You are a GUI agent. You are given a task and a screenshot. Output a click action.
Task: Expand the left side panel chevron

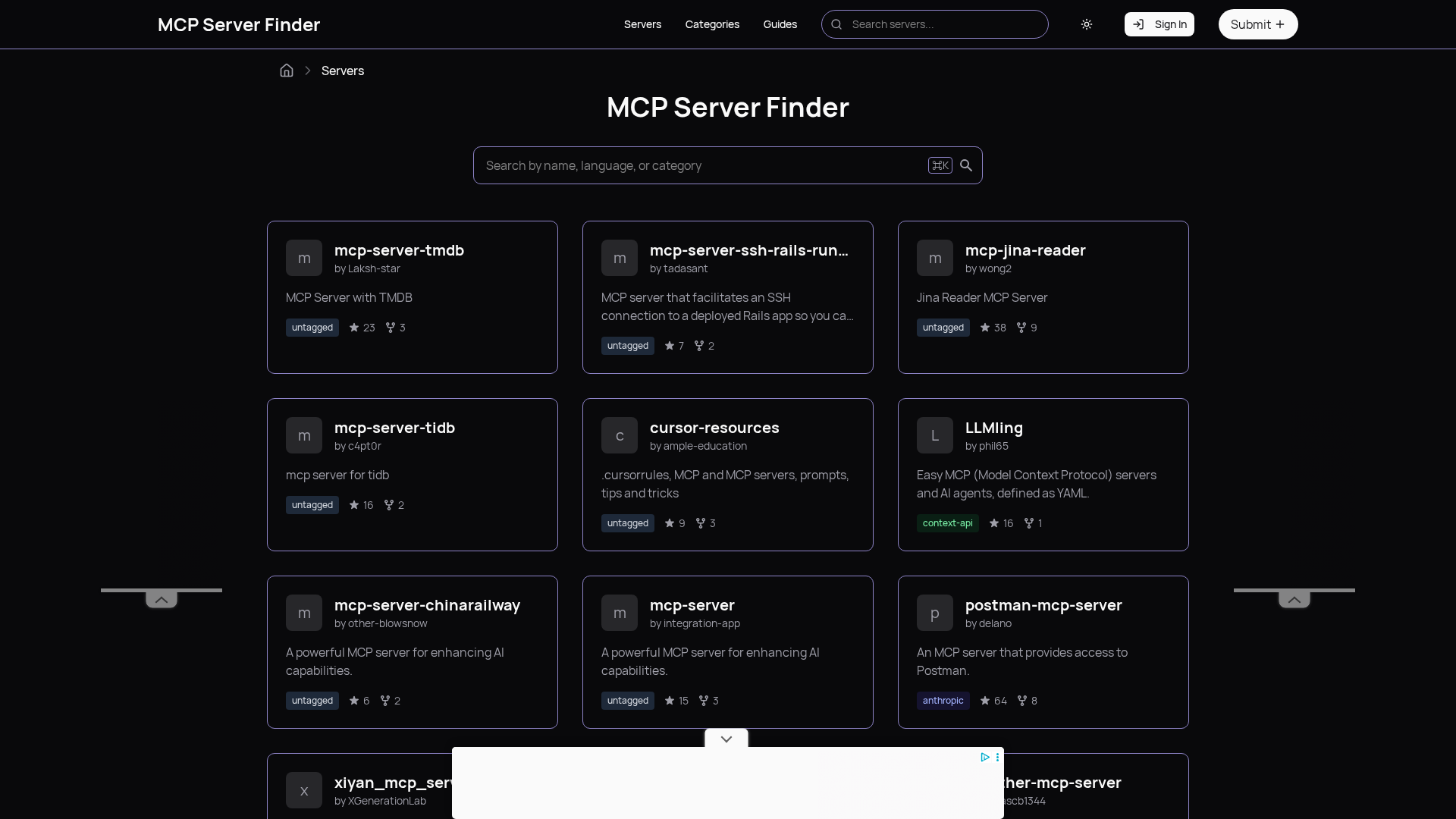(x=162, y=599)
